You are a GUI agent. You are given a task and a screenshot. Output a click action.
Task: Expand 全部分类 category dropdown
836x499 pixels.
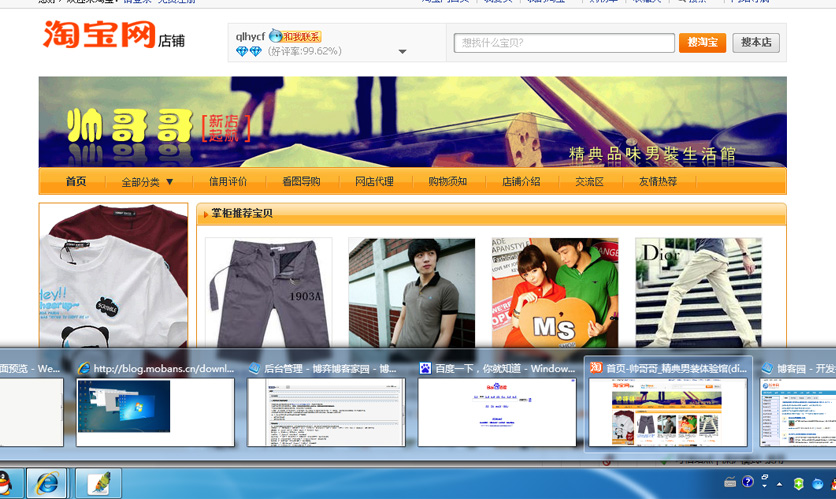(x=148, y=182)
